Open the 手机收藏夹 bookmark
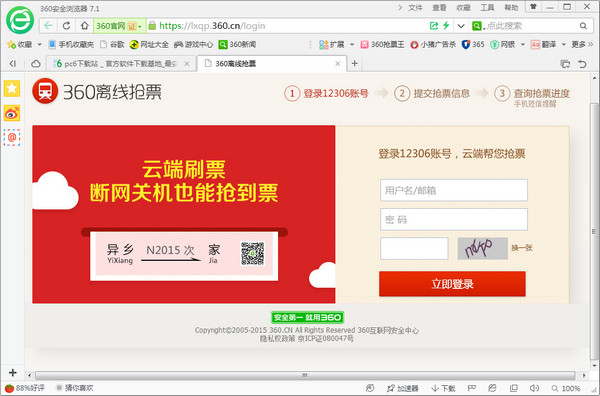 tap(71, 44)
